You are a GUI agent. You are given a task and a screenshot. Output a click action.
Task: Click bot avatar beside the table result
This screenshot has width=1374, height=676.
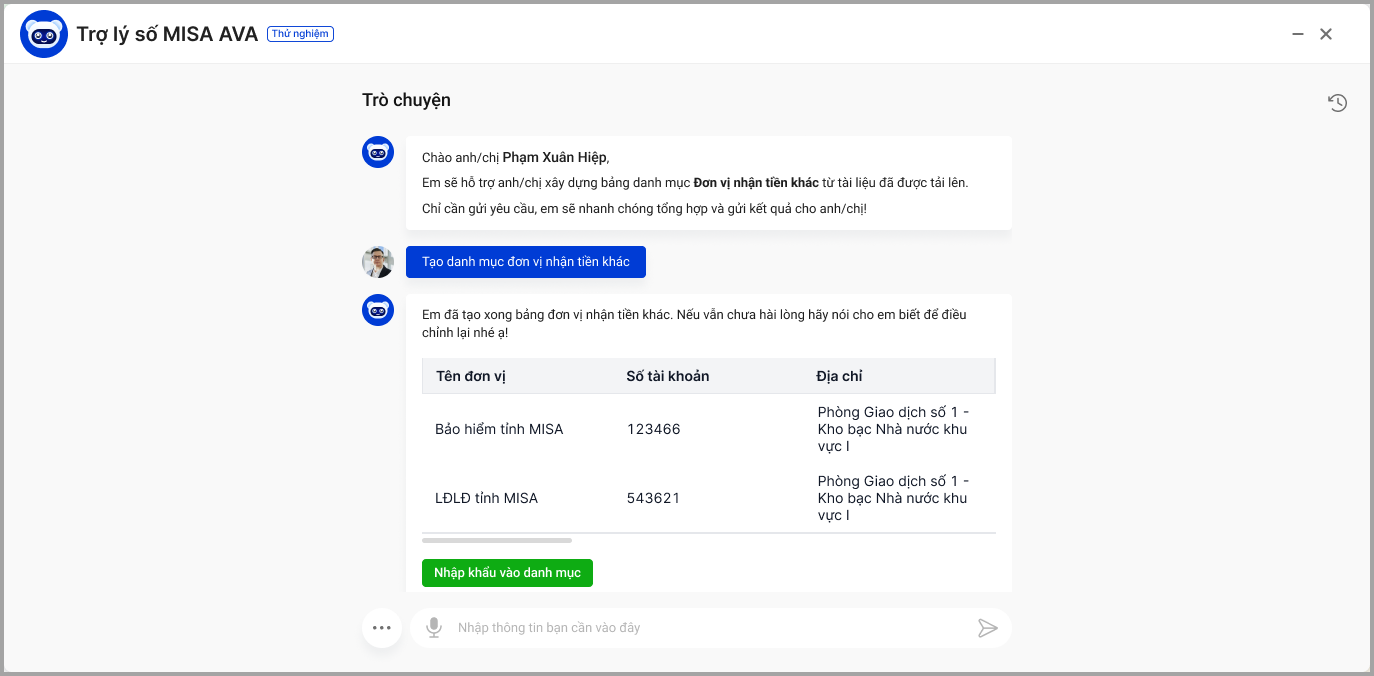(x=378, y=310)
